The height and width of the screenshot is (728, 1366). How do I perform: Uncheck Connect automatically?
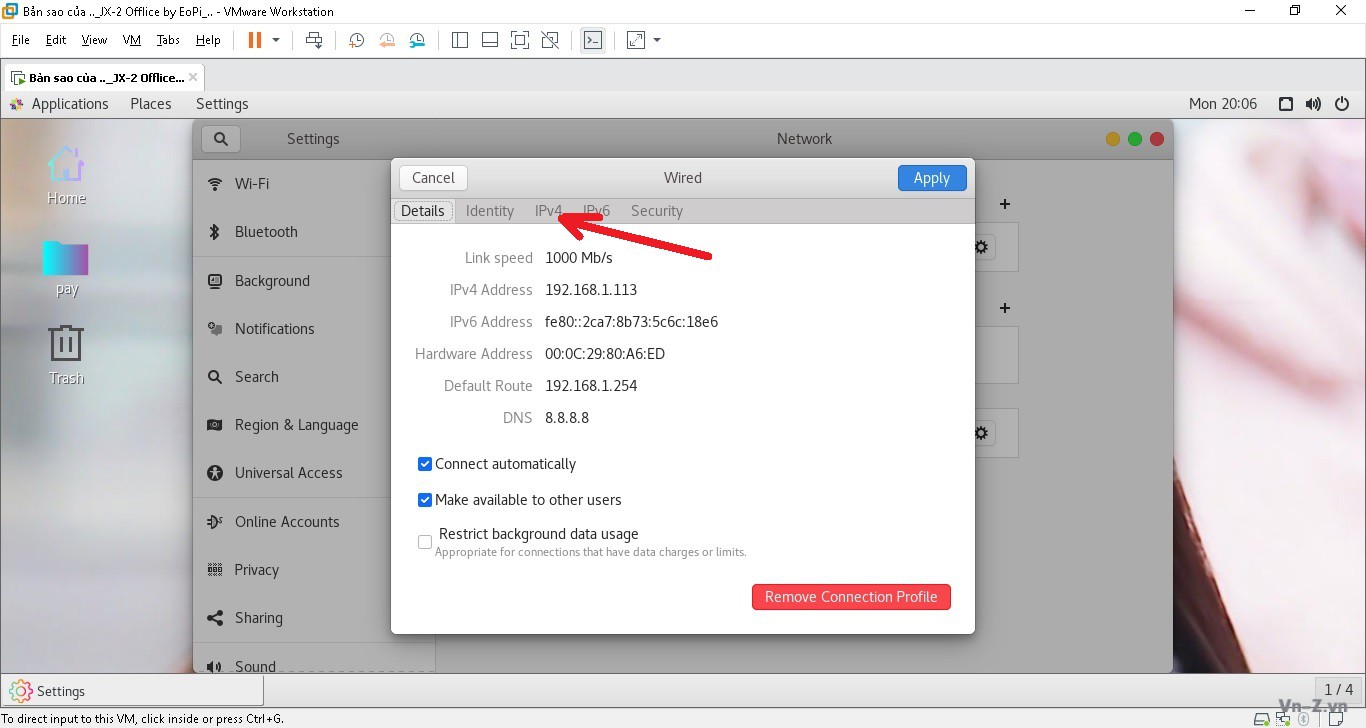425,464
